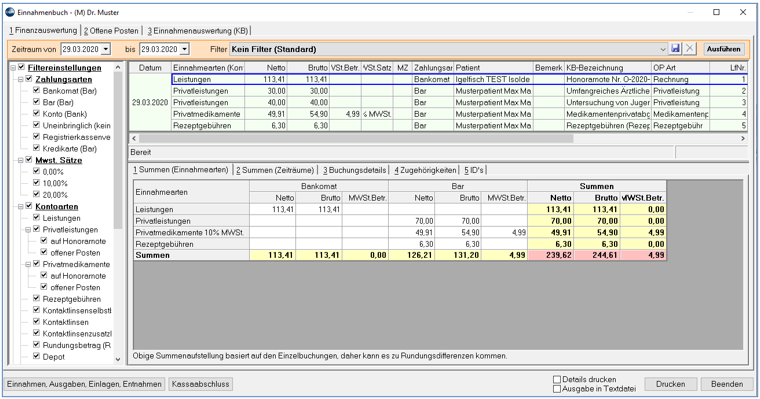Click the Zeitraum von date field
Viewport: 760px width, 399px height.
tap(80, 49)
